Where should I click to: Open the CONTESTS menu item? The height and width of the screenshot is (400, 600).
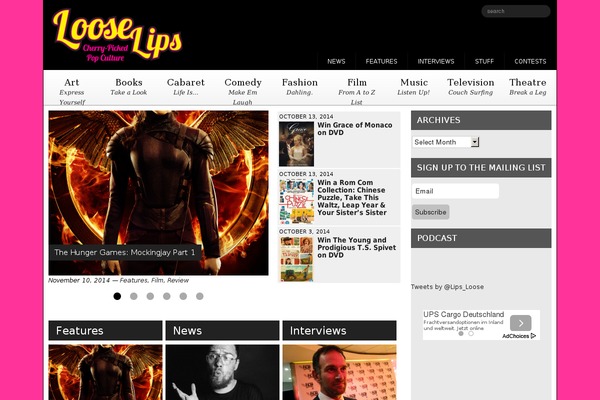[x=530, y=61]
